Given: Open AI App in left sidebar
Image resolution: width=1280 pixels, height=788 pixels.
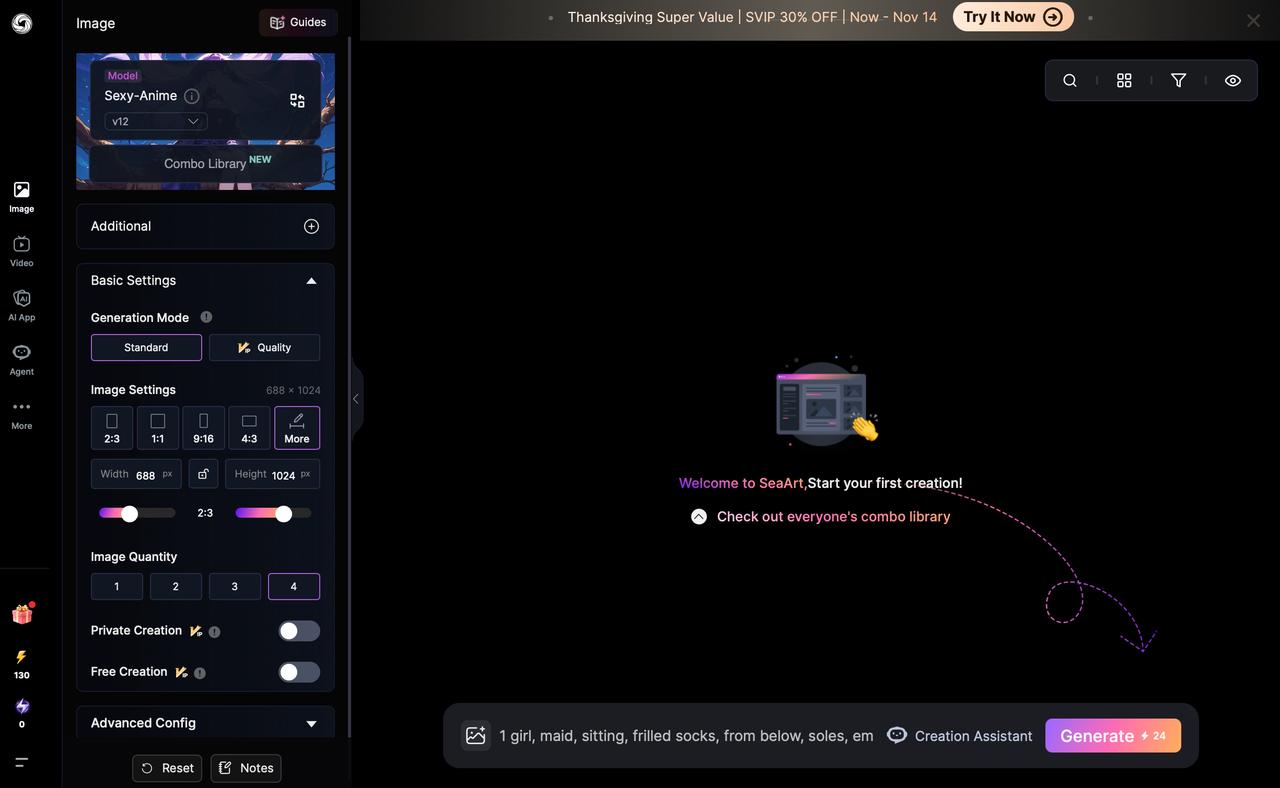Looking at the screenshot, I should [x=21, y=304].
